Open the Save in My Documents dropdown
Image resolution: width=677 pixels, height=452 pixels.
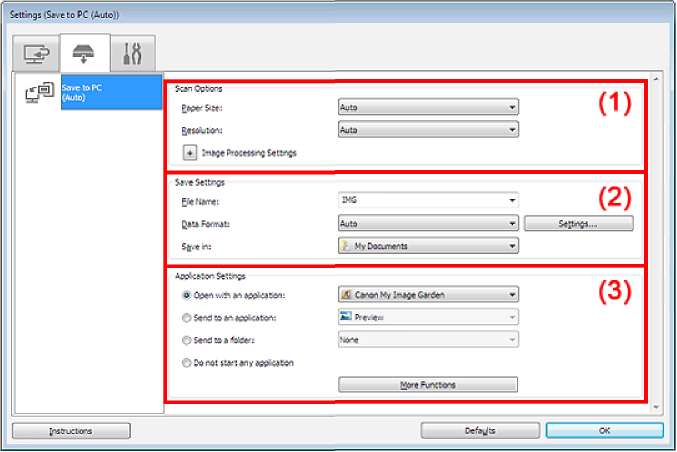pyautogui.click(x=428, y=246)
